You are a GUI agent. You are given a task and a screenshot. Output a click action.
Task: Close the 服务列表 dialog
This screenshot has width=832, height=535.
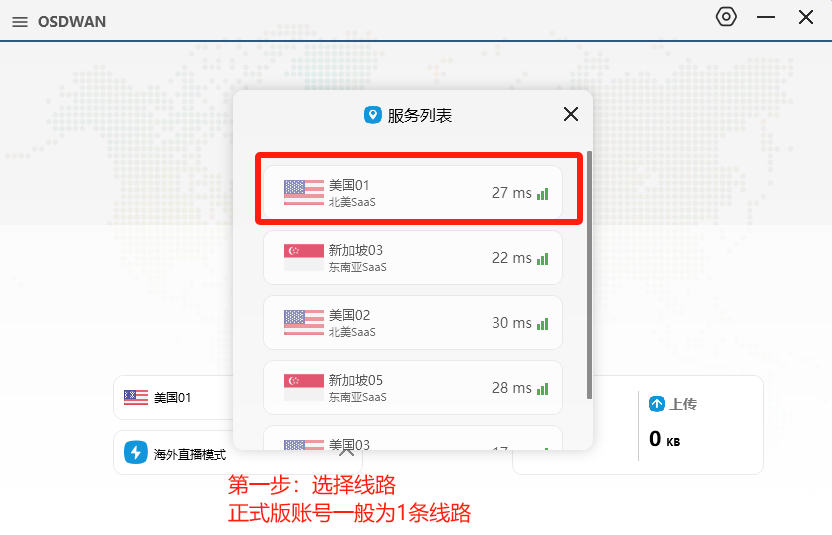(x=571, y=114)
